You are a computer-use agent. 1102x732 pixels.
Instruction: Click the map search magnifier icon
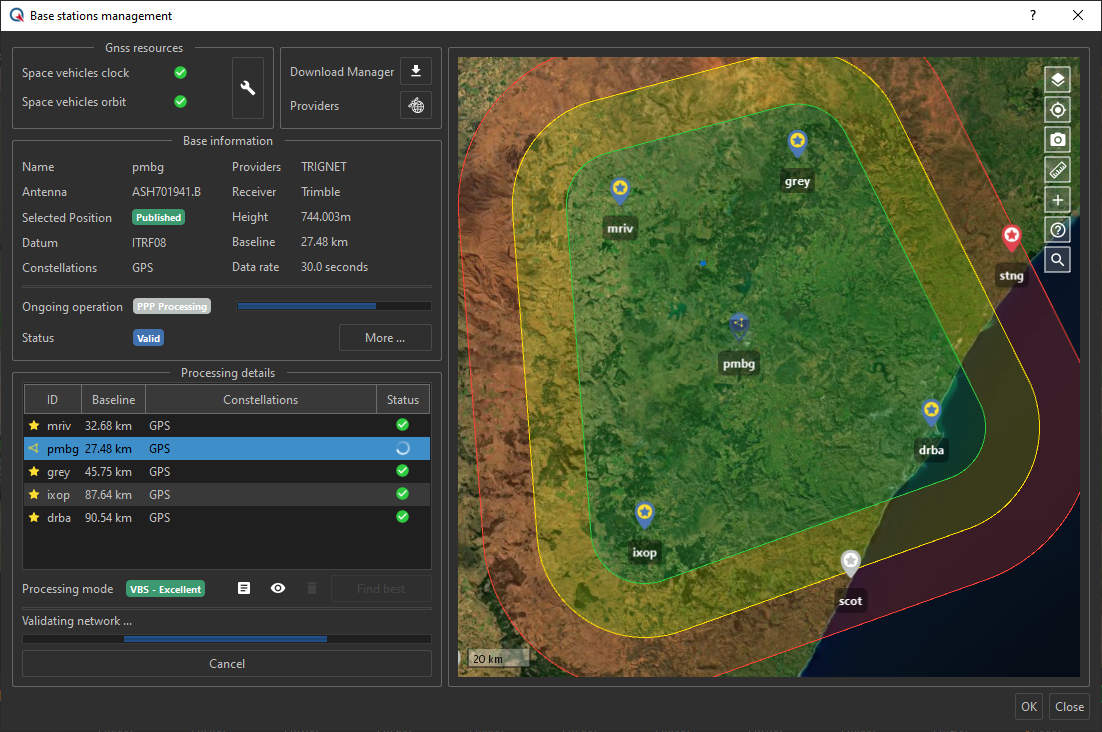[x=1057, y=260]
